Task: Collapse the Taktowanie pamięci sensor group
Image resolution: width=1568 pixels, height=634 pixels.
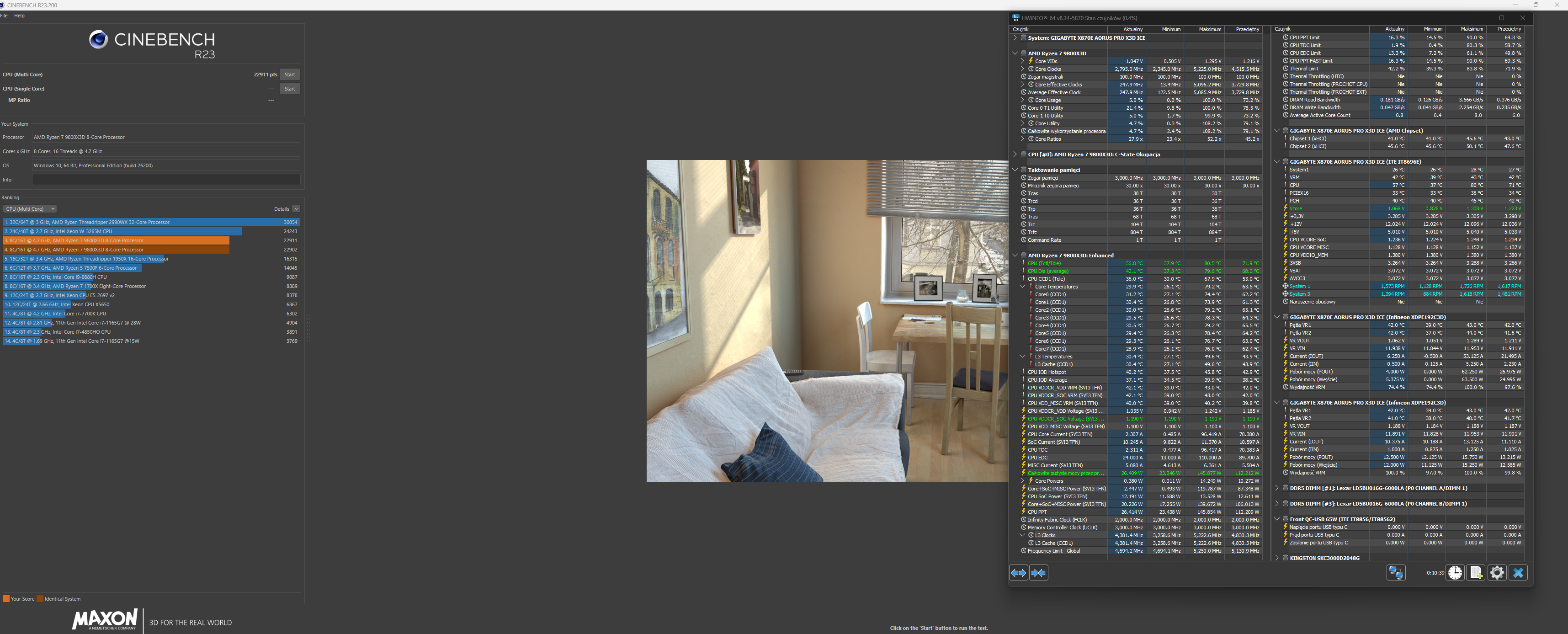Action: 1015,170
